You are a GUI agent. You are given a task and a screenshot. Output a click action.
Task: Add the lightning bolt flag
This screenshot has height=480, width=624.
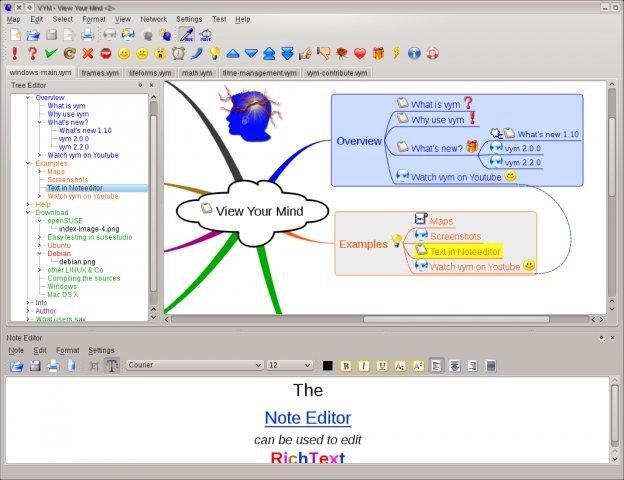pyautogui.click(x=396, y=53)
